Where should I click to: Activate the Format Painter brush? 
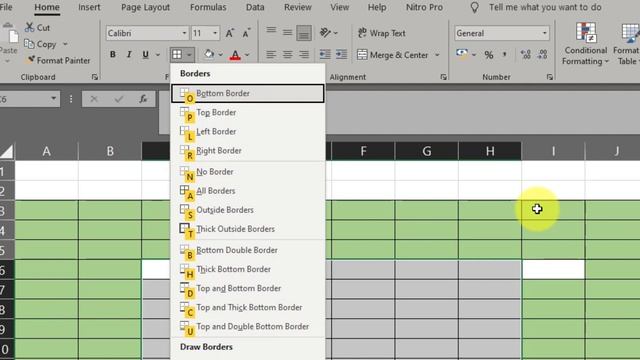[x=30, y=60]
